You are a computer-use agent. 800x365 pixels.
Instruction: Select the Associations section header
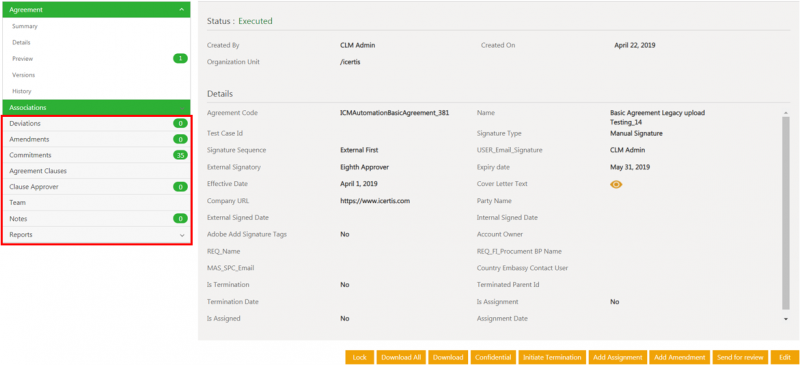pyautogui.click(x=95, y=108)
